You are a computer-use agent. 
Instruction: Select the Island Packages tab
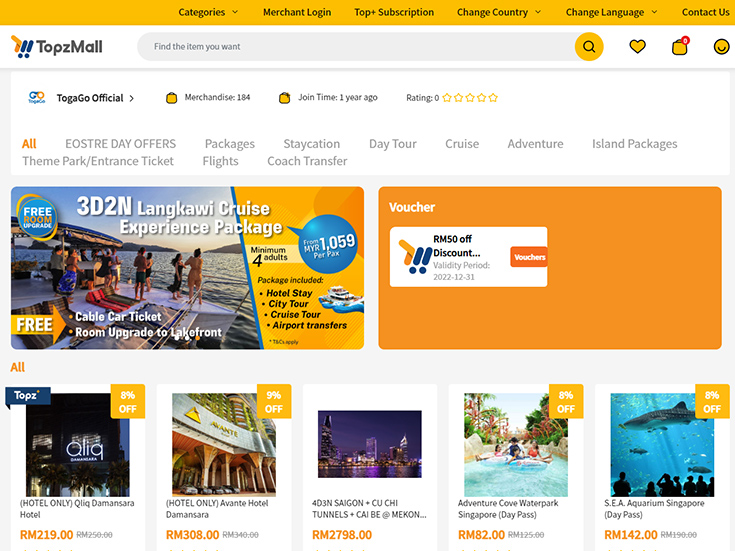[635, 143]
